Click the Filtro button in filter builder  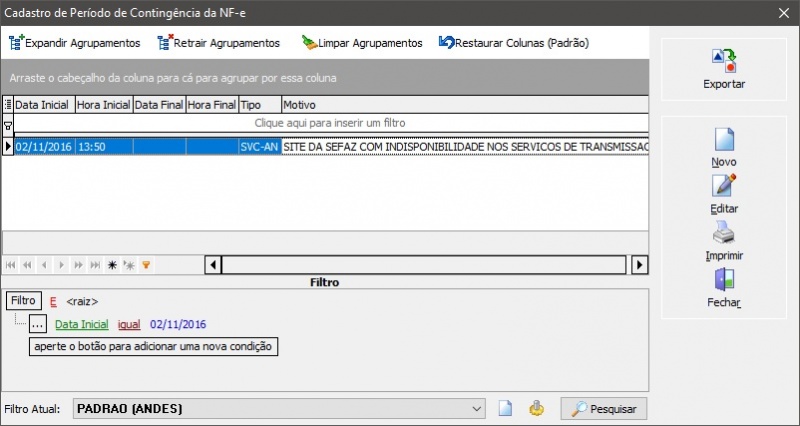23,300
